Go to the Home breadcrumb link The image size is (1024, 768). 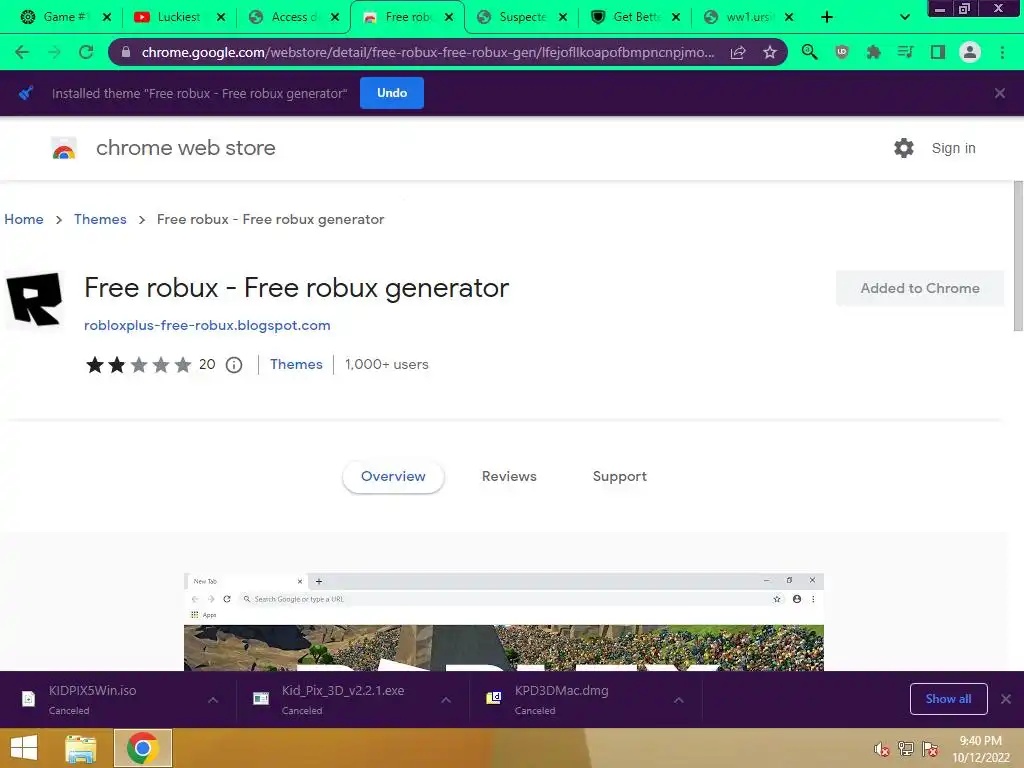24,219
